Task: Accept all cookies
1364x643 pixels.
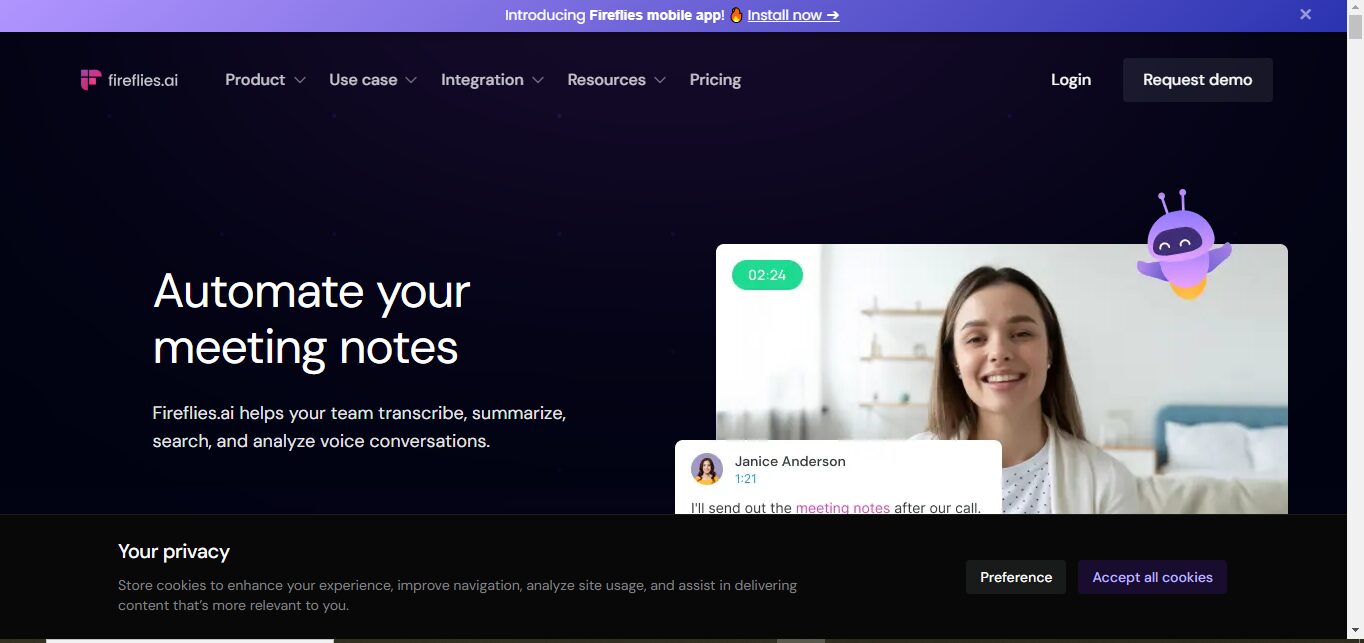Action: pos(1152,577)
